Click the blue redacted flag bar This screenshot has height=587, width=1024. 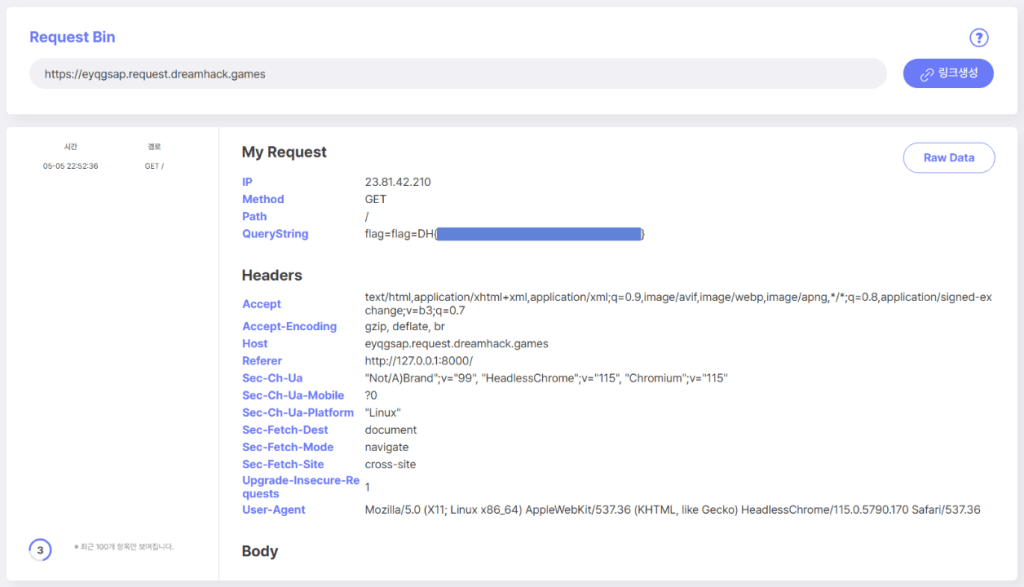pyautogui.click(x=539, y=234)
